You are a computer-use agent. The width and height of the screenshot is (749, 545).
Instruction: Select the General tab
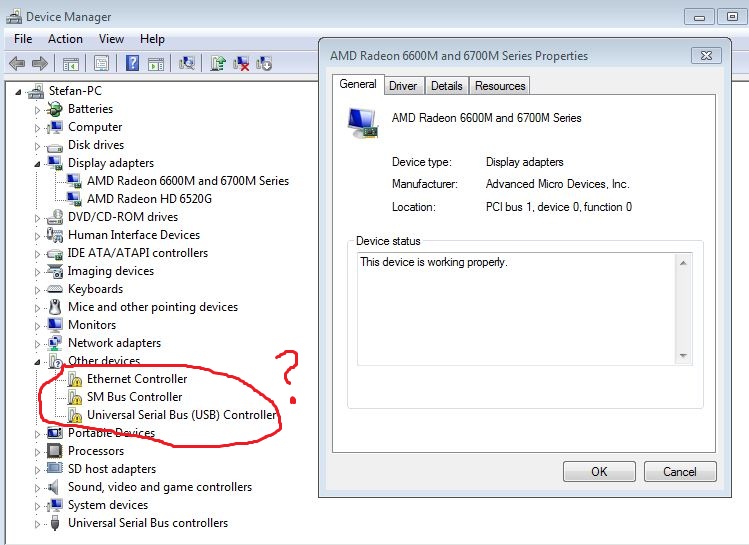pyautogui.click(x=358, y=84)
